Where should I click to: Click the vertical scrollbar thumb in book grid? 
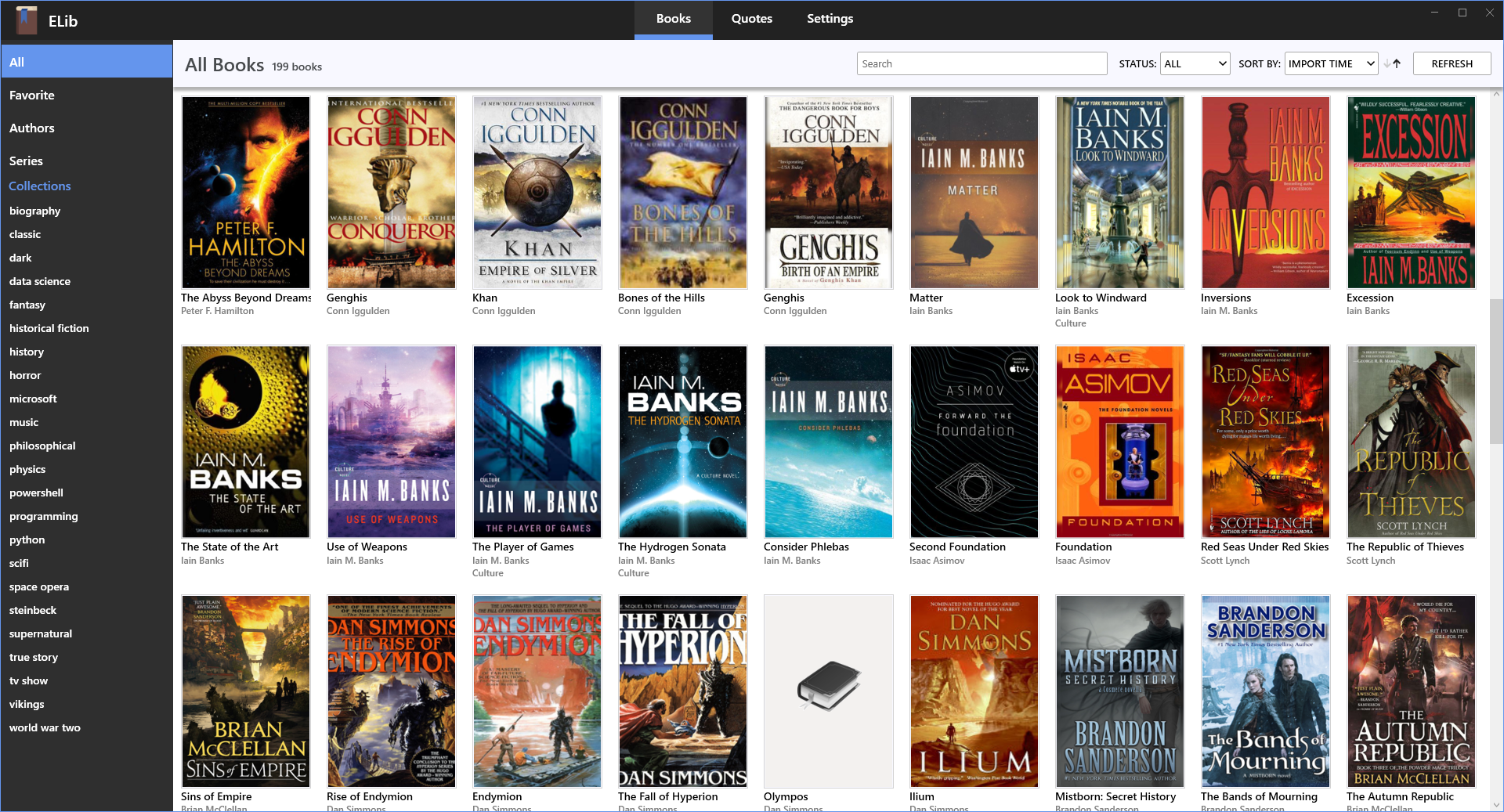(x=1496, y=370)
